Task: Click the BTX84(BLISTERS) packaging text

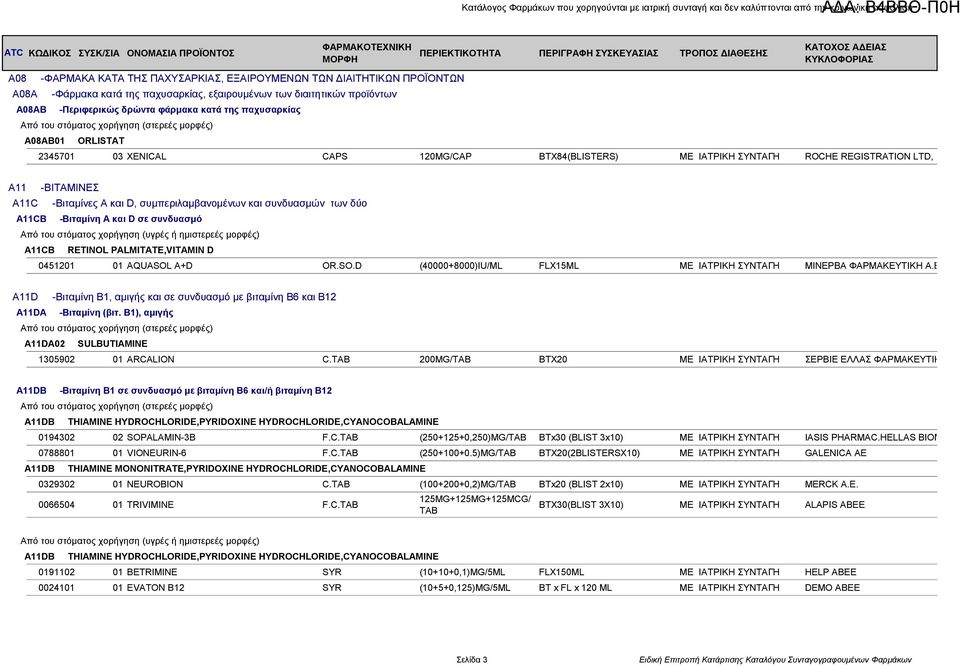Action: click(x=579, y=157)
